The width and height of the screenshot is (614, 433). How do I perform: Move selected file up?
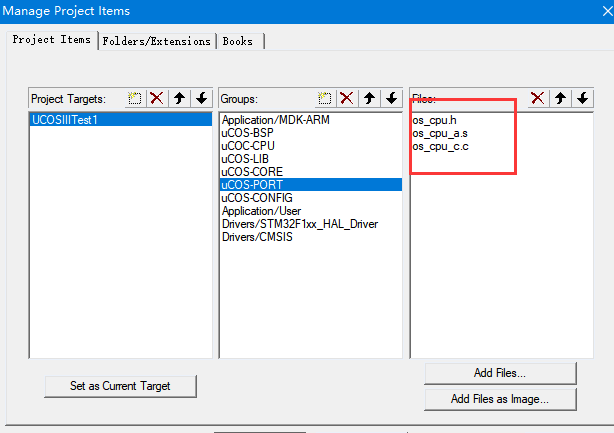[560, 98]
